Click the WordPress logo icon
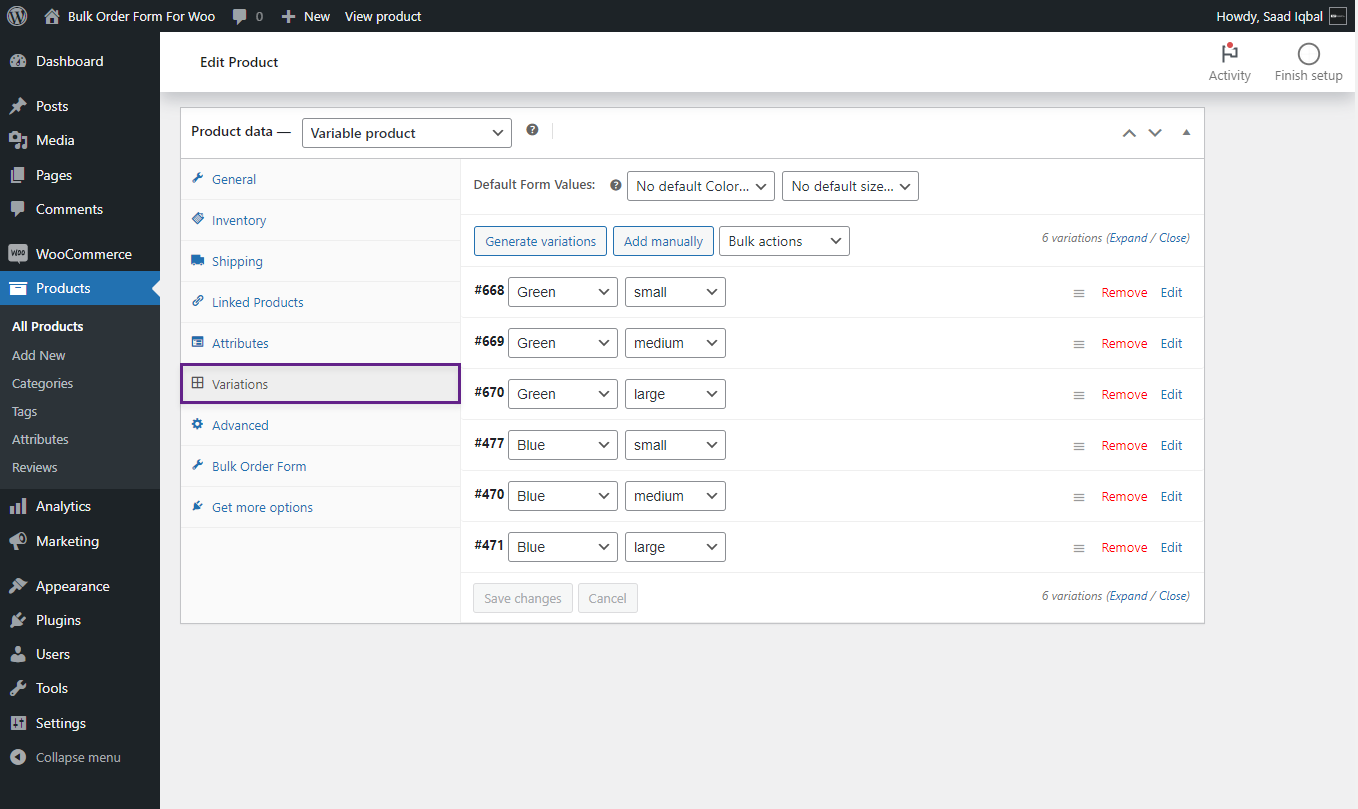The image size is (1358, 809). 17,16
